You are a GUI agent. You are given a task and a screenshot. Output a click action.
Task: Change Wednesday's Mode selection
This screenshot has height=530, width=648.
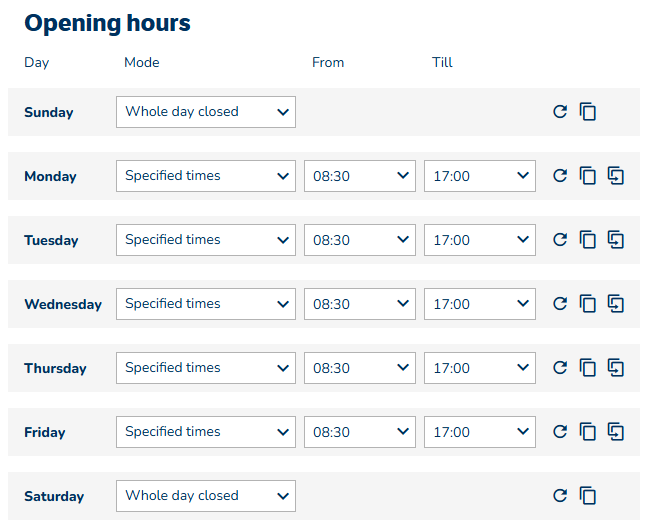206,304
